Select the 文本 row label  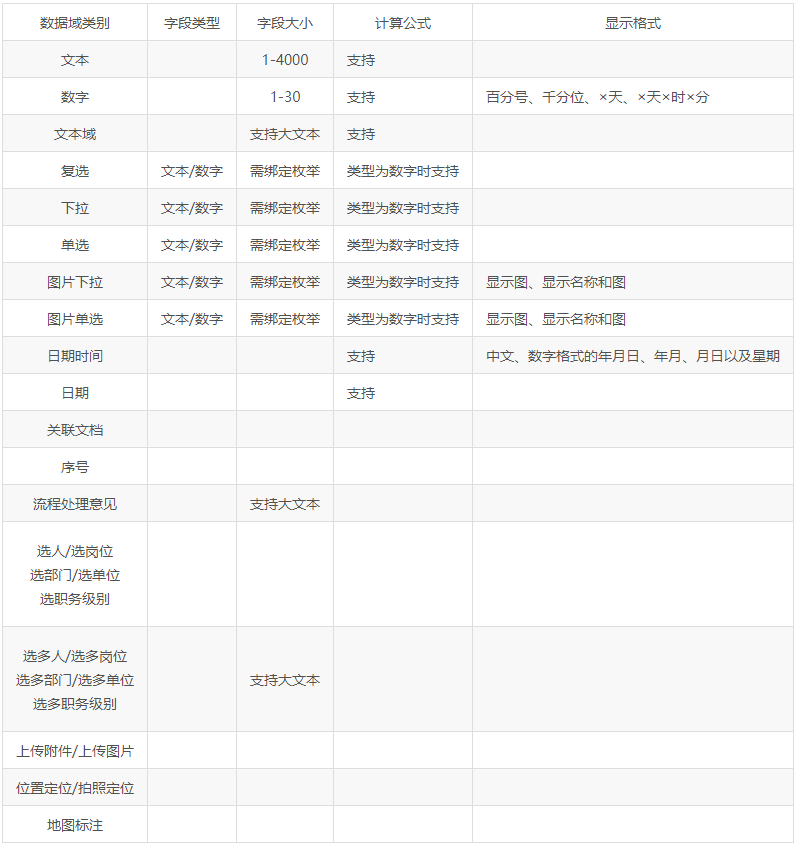click(x=75, y=60)
